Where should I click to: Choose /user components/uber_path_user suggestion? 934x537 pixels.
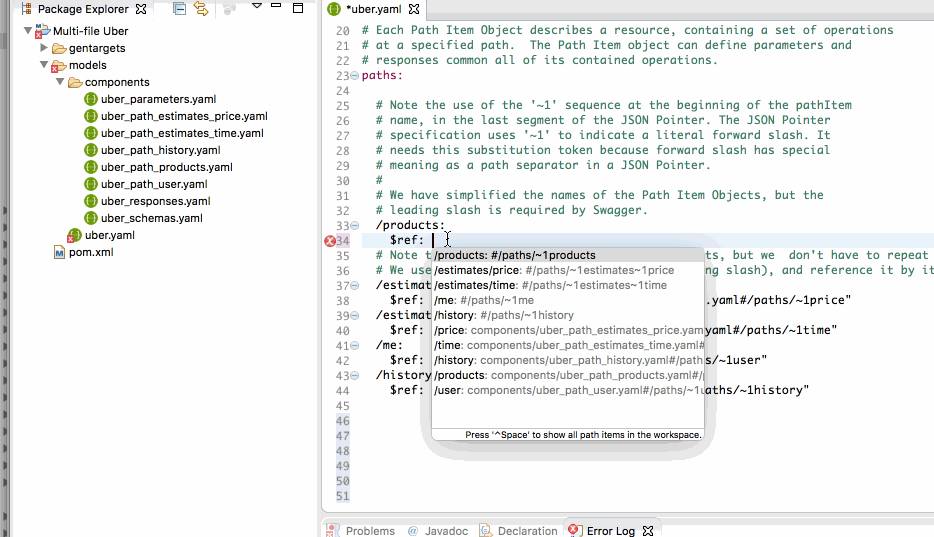568,390
